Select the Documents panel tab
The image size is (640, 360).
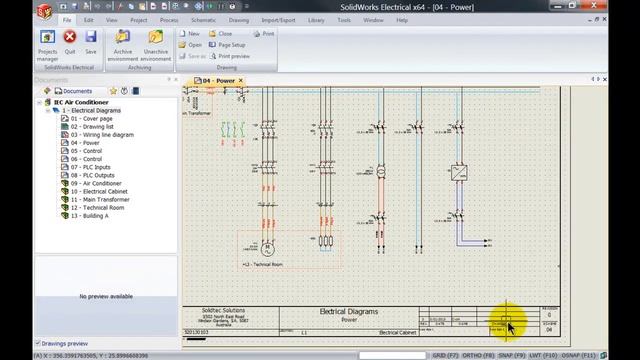click(74, 91)
